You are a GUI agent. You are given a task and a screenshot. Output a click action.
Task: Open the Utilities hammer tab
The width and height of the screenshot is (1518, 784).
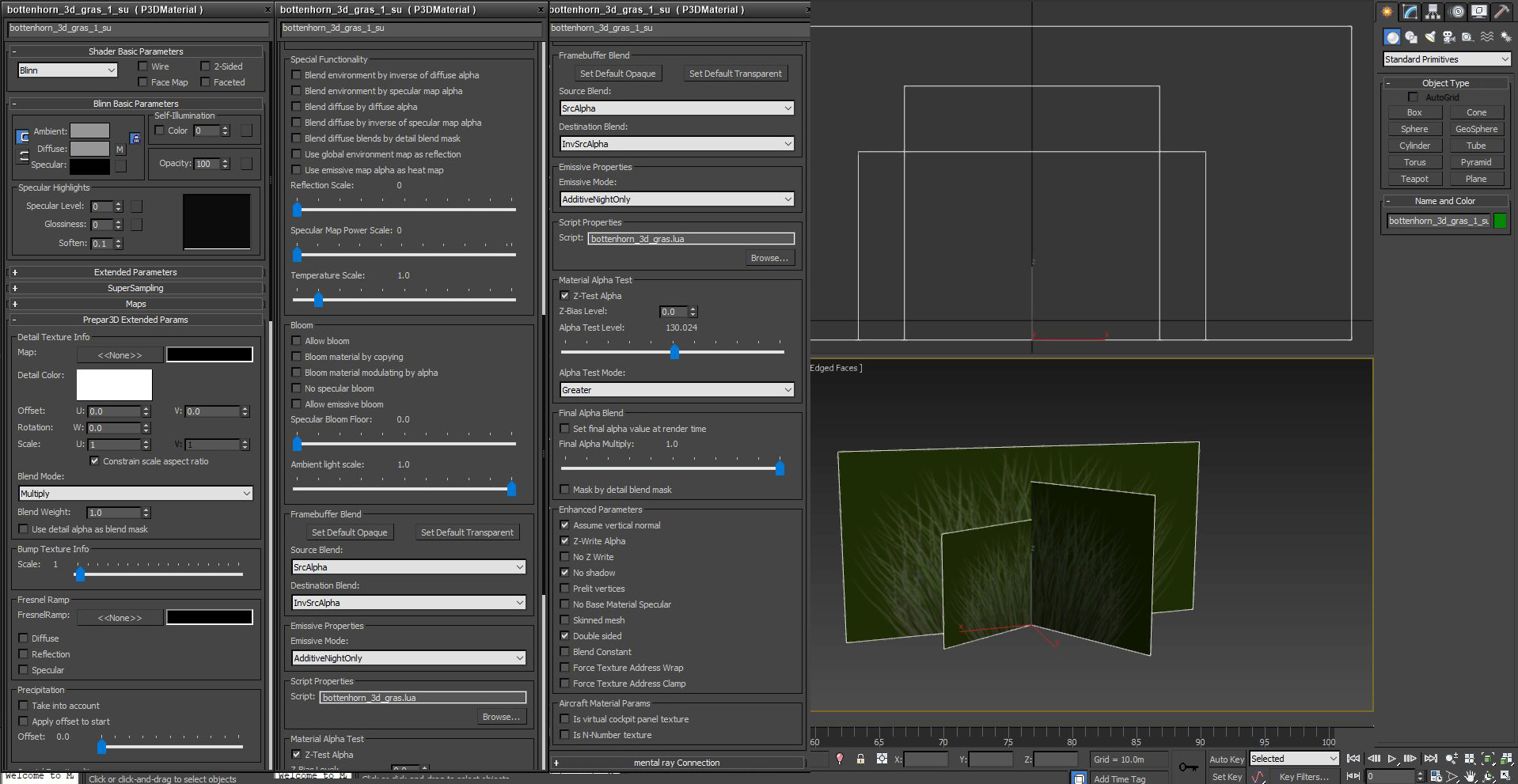[1501, 12]
